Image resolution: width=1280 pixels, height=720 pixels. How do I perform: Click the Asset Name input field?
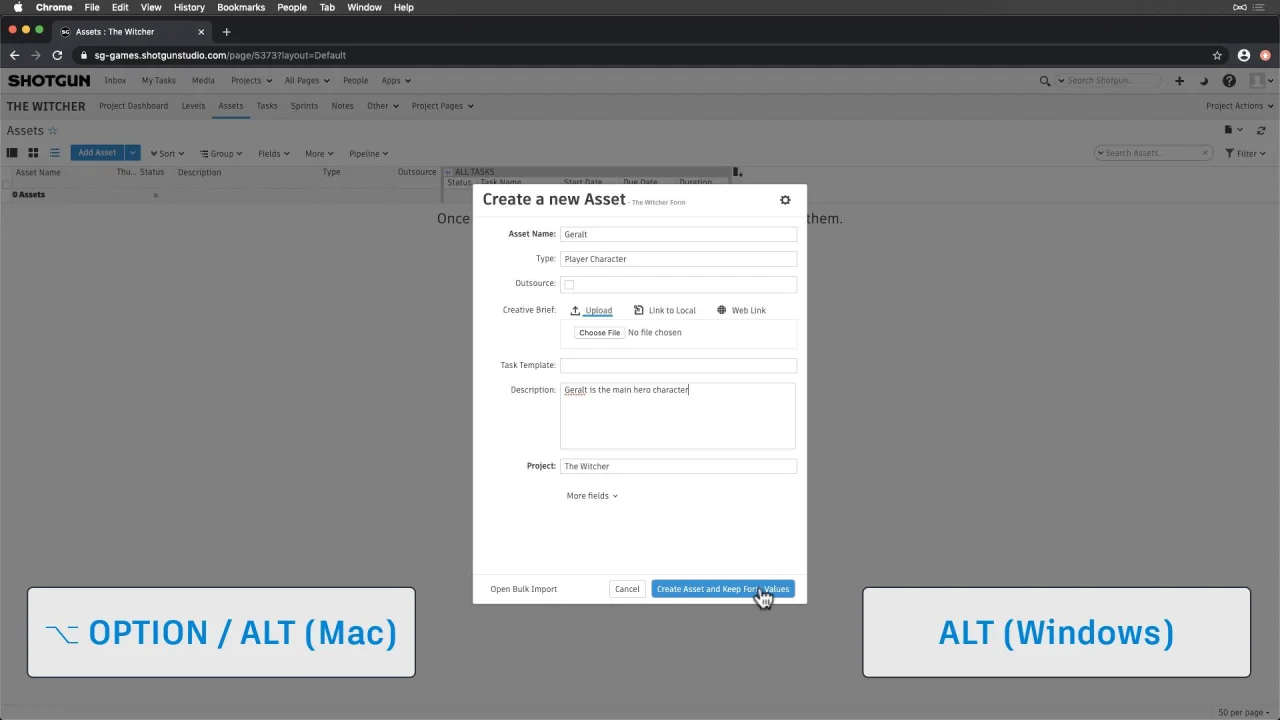[x=678, y=234]
